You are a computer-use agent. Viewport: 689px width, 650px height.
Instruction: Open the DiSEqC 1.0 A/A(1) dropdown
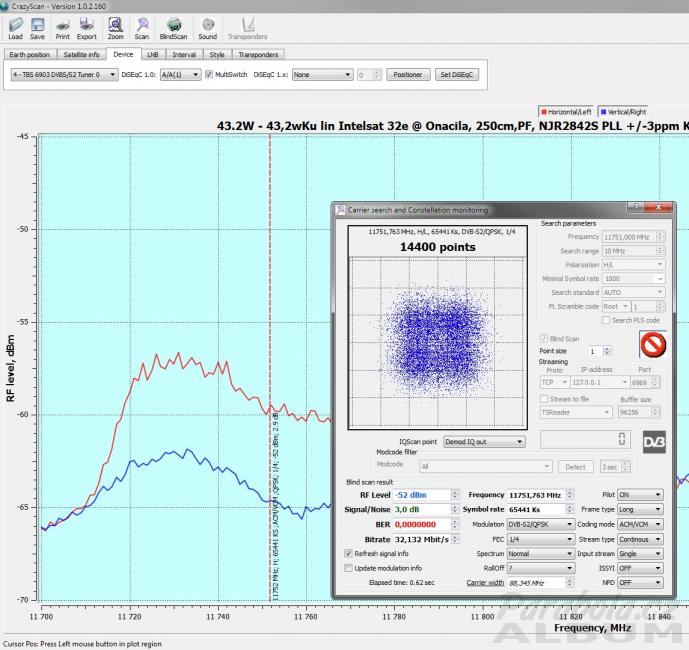[180, 75]
